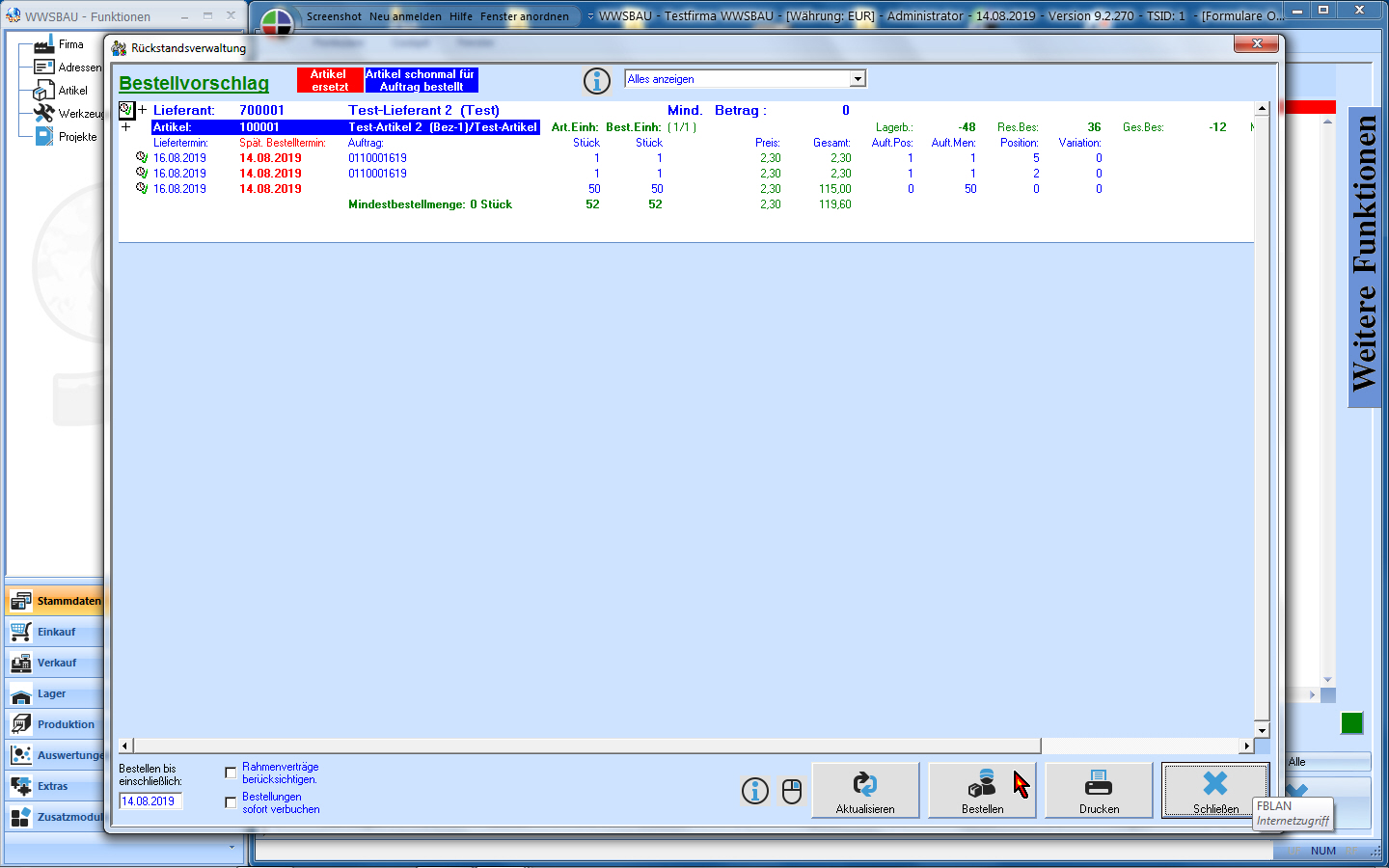This screenshot has height=868, width=1389.
Task: Click the Drucken printer button
Action: [1099, 791]
